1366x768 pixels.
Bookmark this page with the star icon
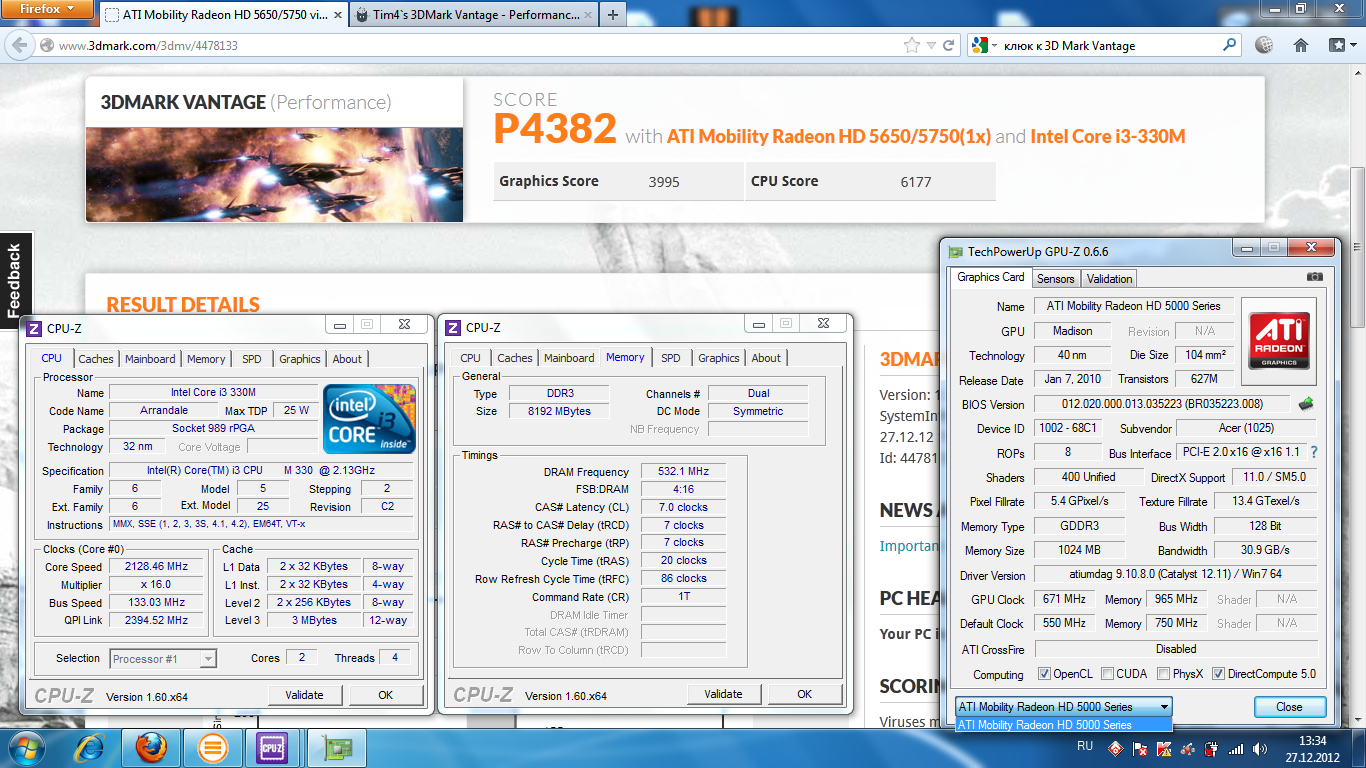(911, 45)
